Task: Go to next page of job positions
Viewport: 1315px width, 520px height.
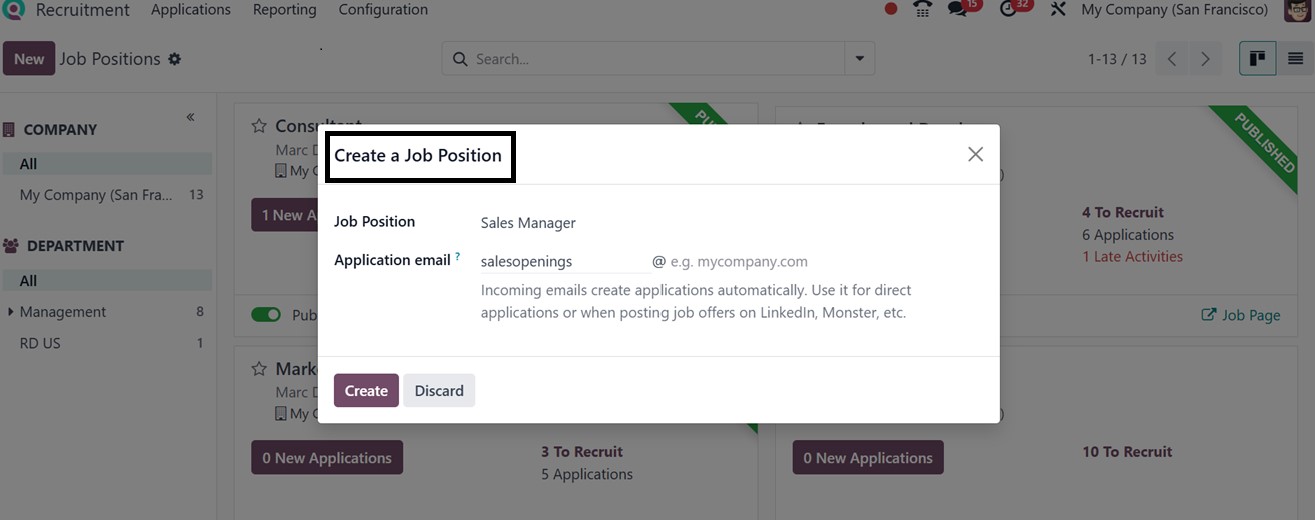Action: click(1205, 59)
